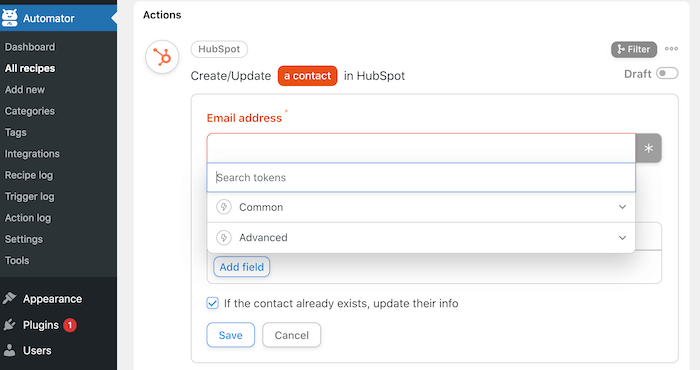Open Recipe log from sidebar menu
This screenshot has height=370, width=700.
click(29, 175)
